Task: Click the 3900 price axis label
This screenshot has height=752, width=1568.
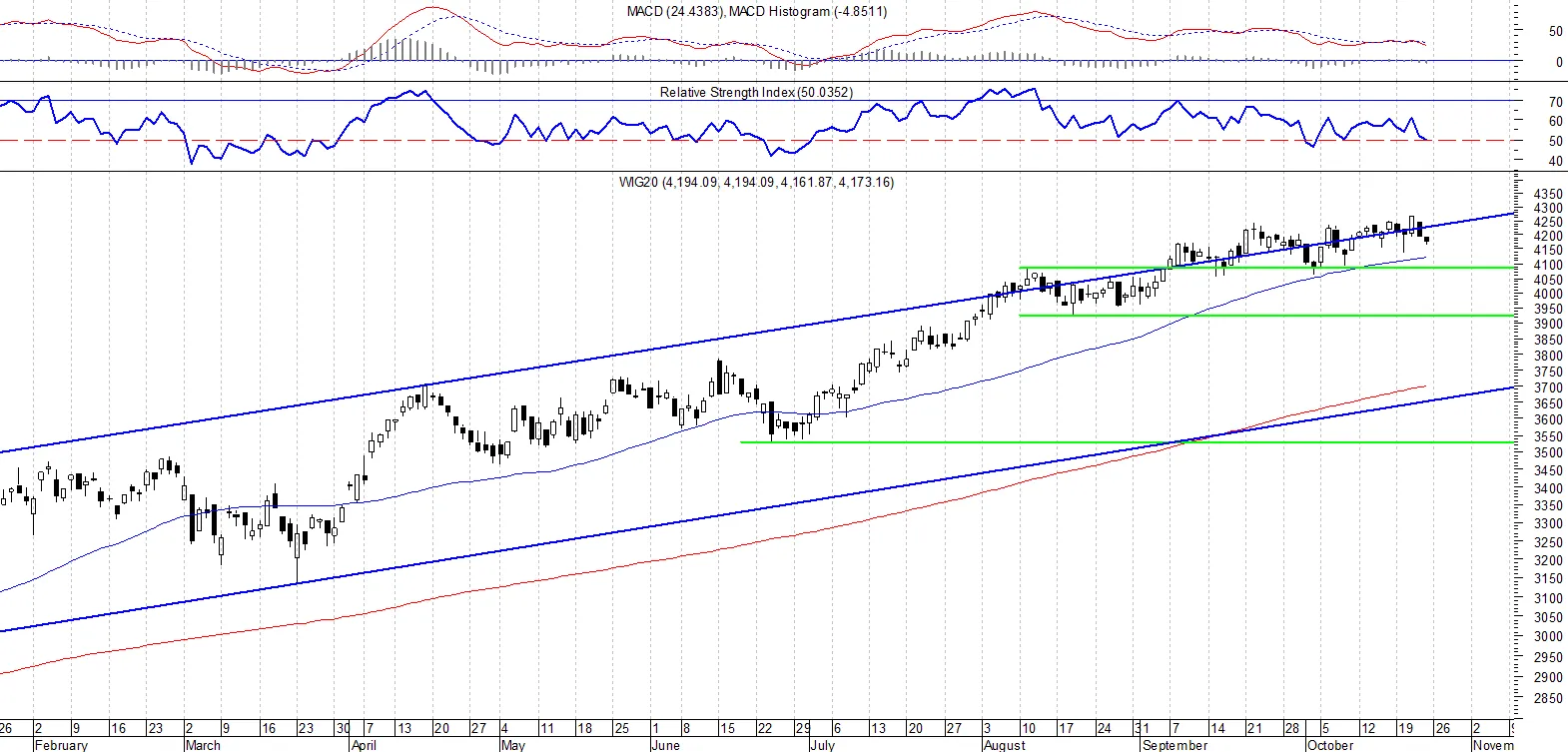Action: pos(1548,325)
